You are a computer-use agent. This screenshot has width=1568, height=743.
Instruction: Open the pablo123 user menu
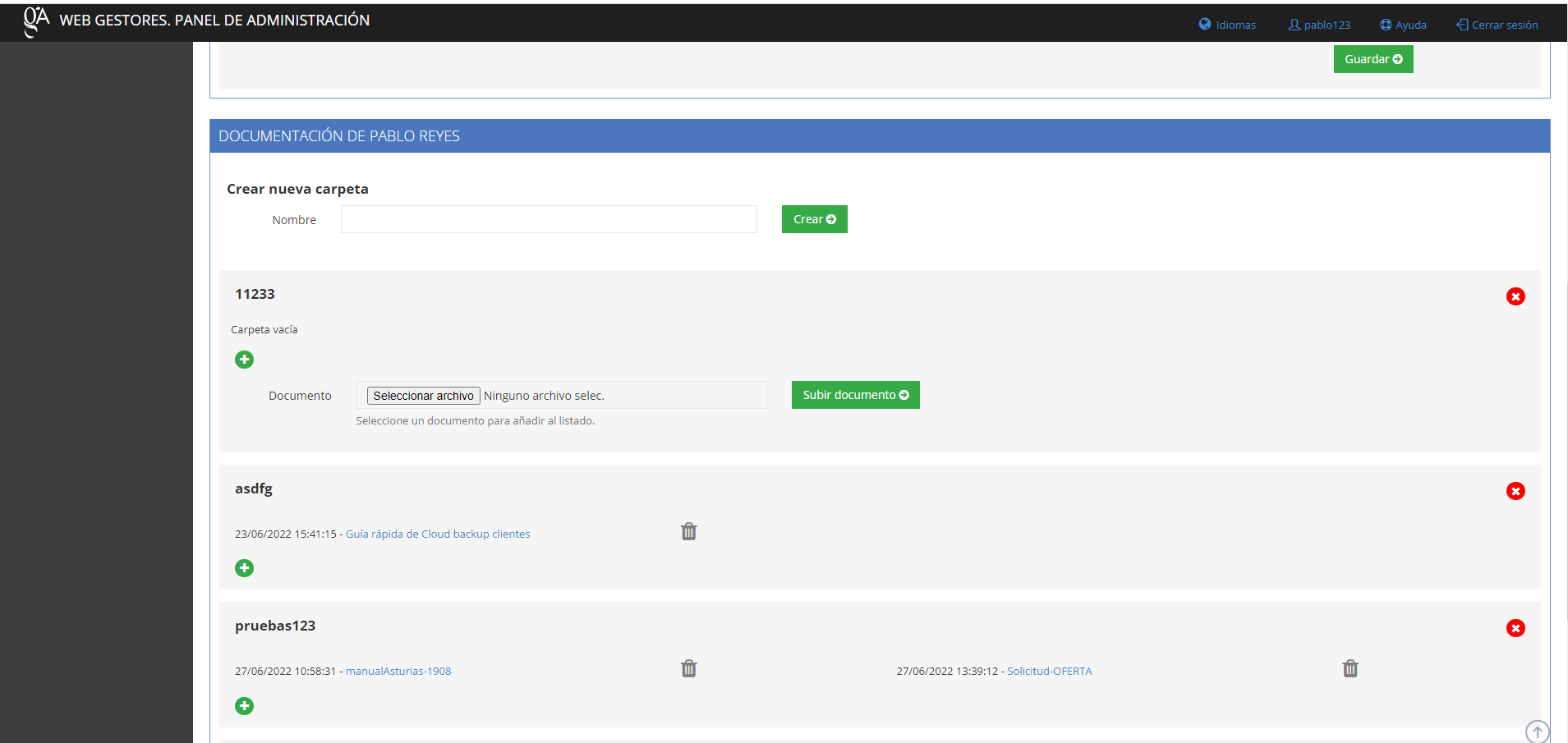(x=1319, y=25)
